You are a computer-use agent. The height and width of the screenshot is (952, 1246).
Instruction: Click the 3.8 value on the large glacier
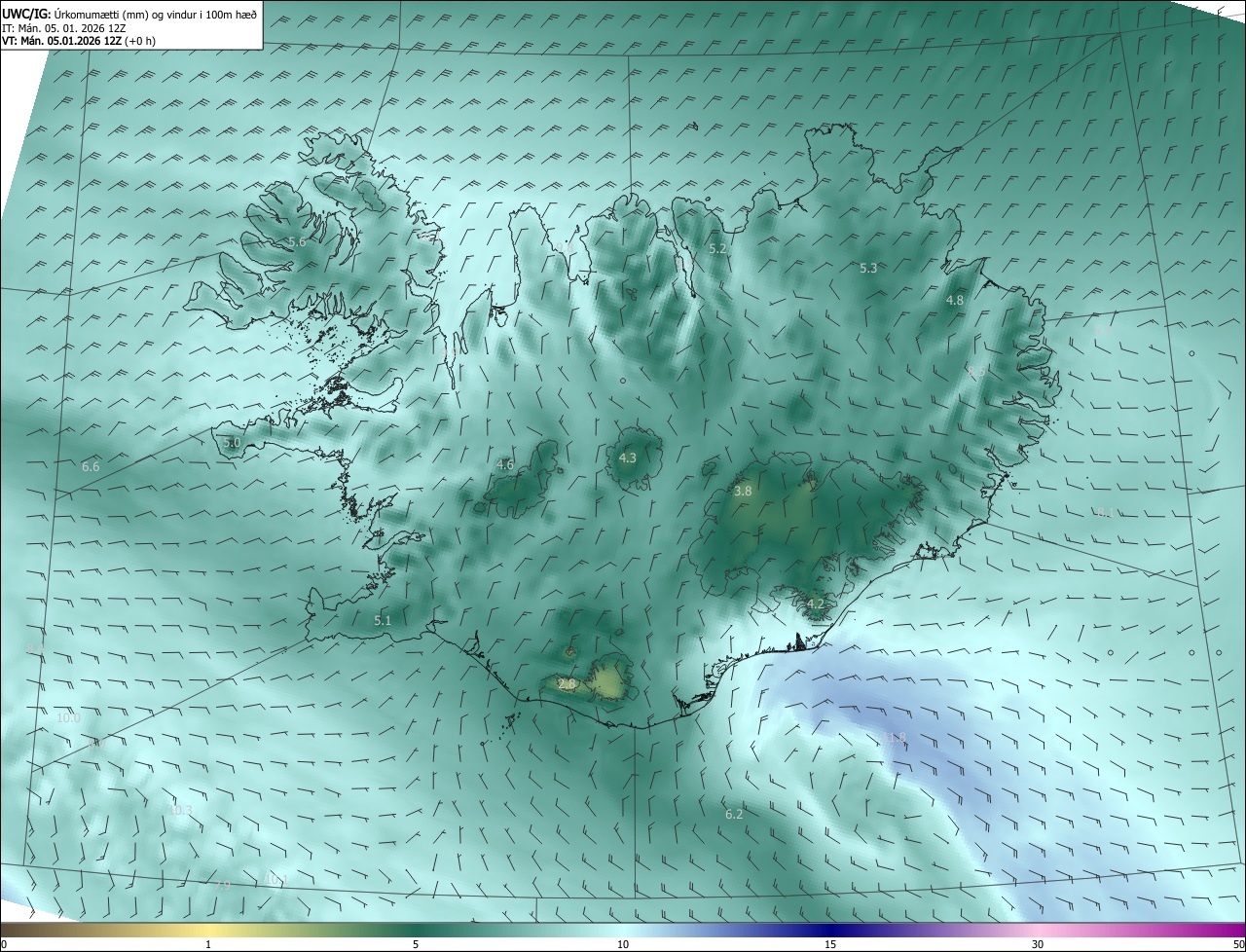[x=743, y=492]
